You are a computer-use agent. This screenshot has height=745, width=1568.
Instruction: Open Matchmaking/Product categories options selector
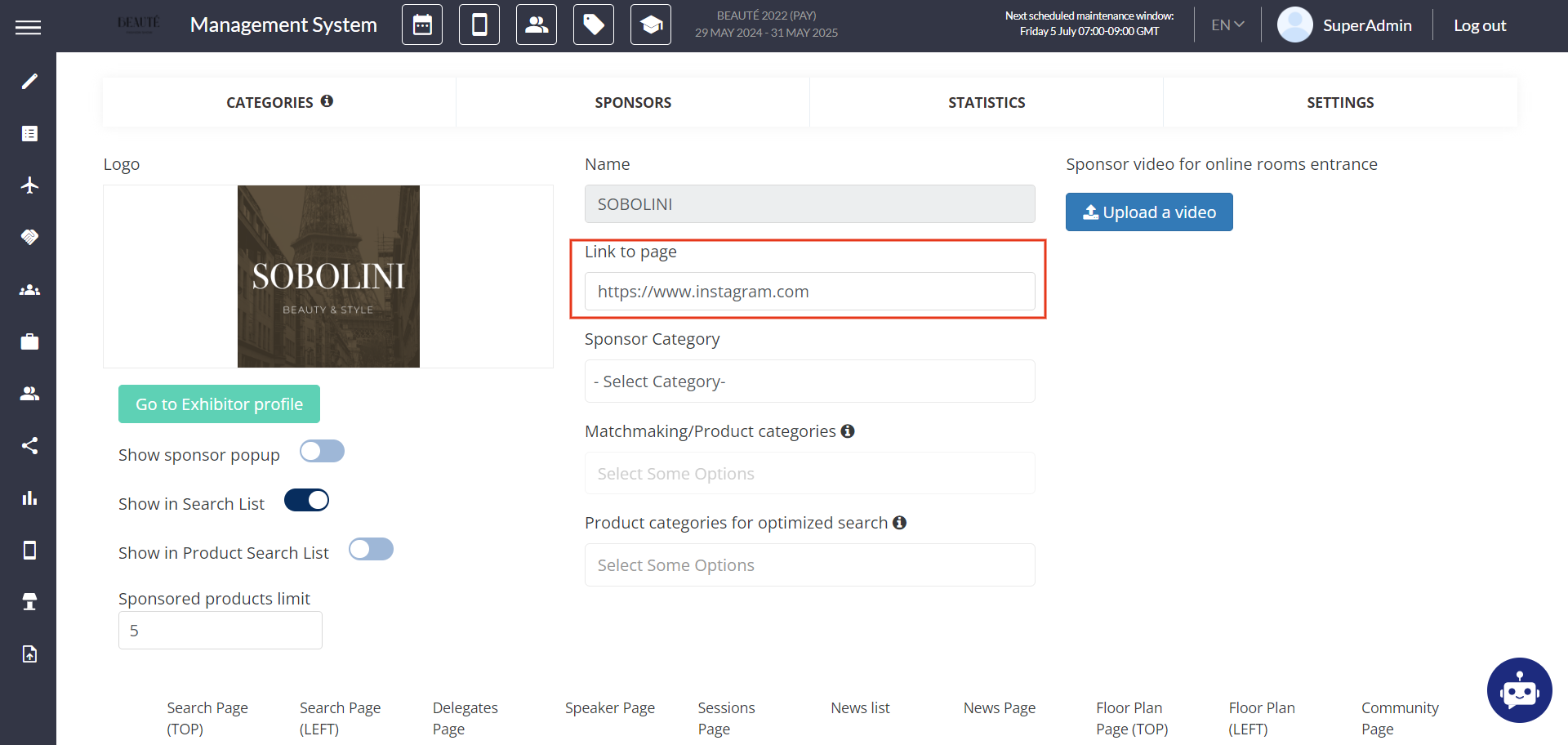click(809, 473)
